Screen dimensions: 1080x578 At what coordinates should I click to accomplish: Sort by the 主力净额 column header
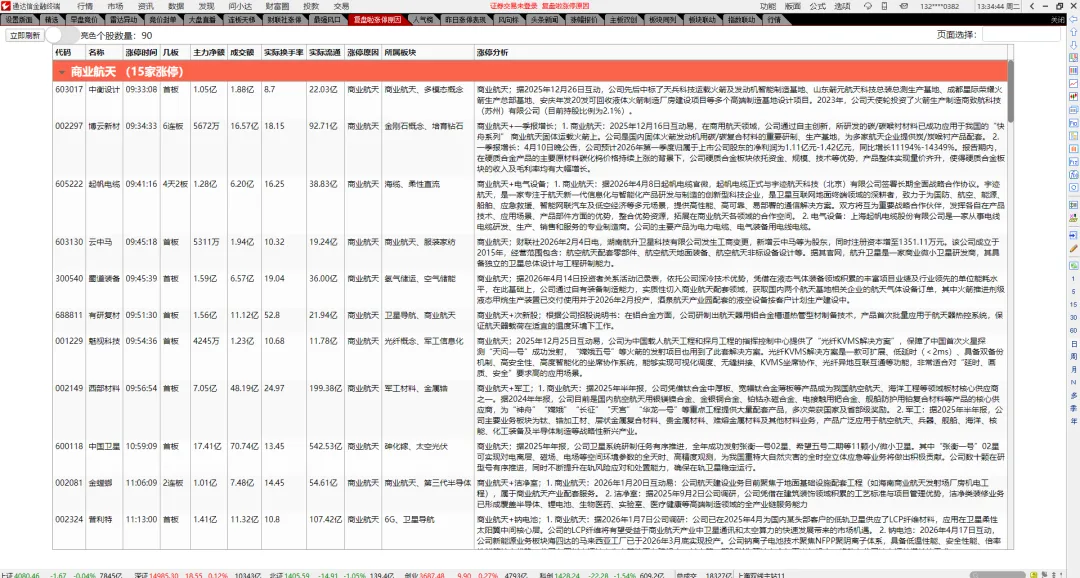point(209,52)
